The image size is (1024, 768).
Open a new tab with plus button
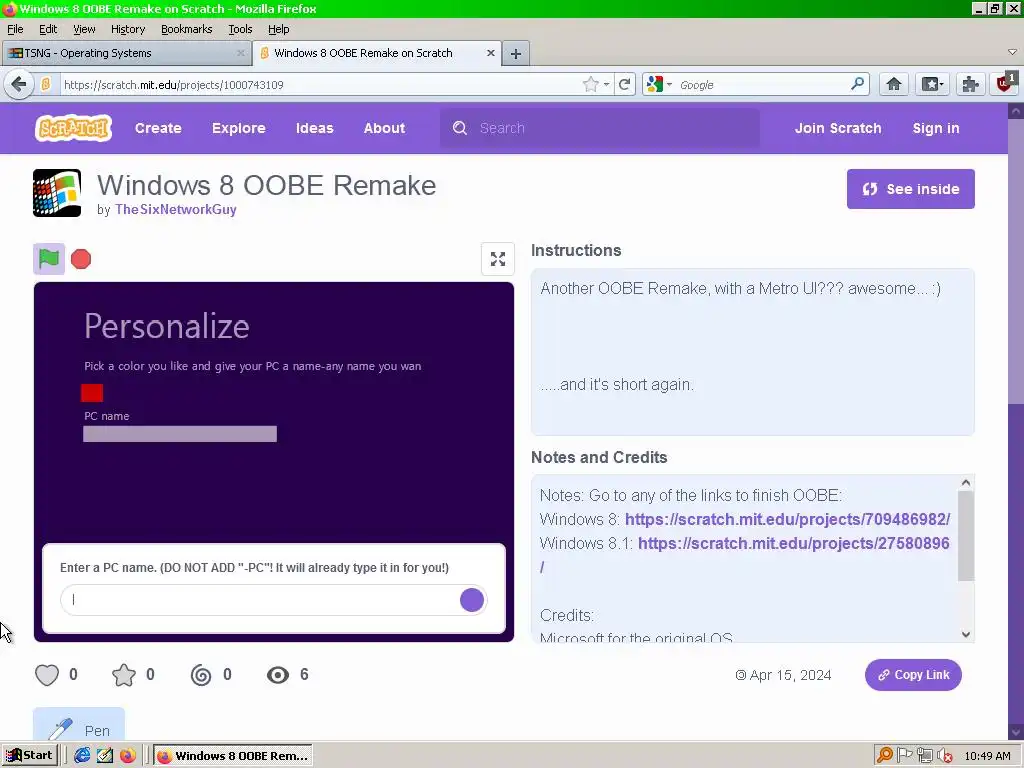pyautogui.click(x=515, y=54)
